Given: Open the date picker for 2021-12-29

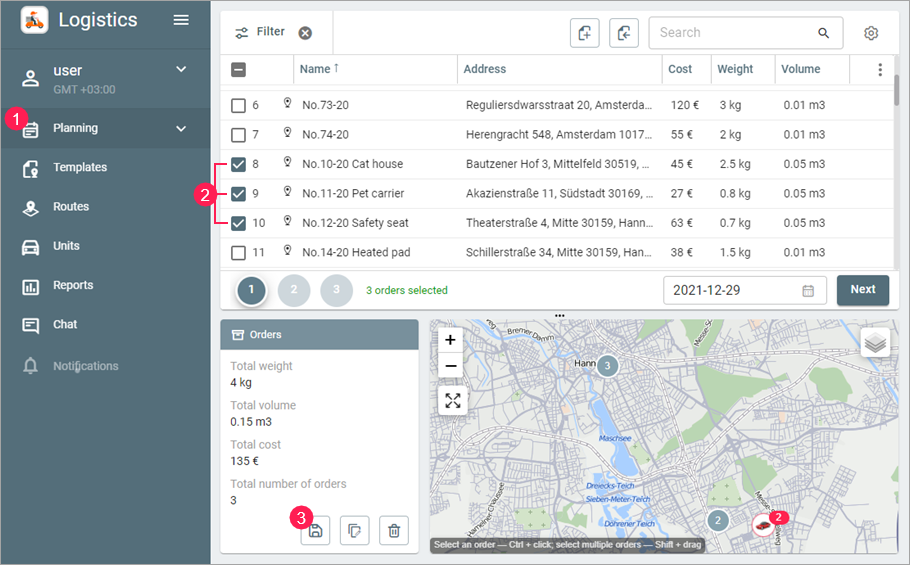Looking at the screenshot, I should tap(808, 290).
